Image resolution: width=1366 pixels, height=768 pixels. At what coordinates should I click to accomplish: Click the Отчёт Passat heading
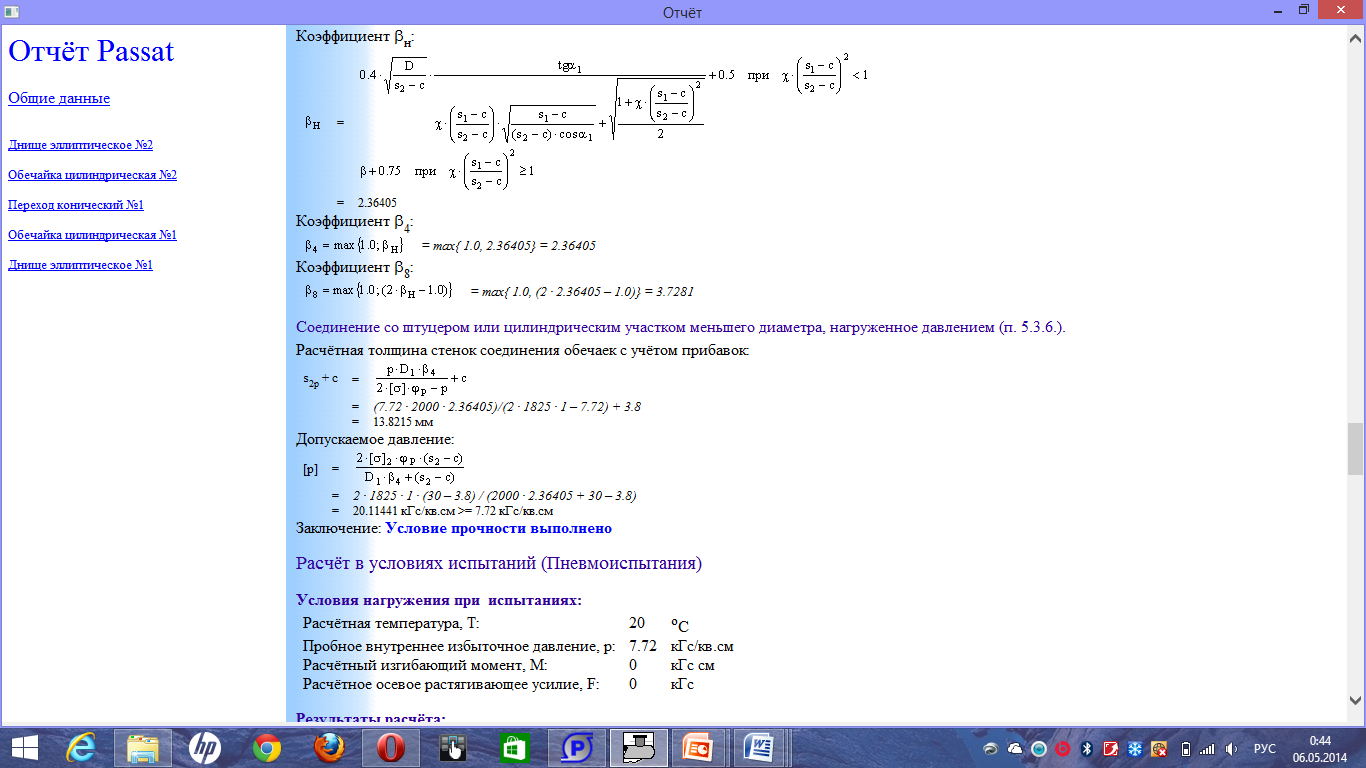[91, 51]
